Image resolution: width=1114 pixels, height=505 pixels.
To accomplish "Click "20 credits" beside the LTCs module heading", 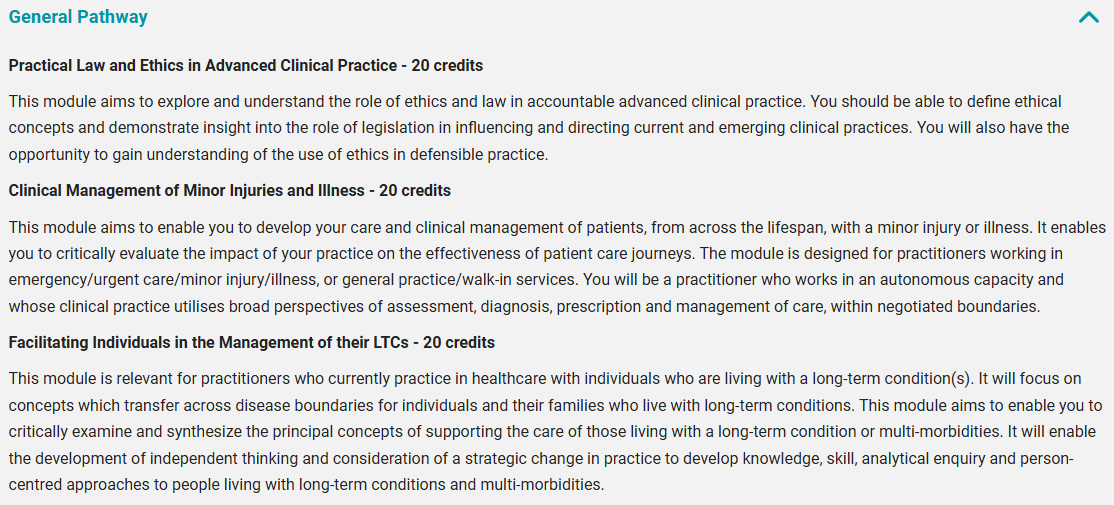I will click(x=459, y=342).
